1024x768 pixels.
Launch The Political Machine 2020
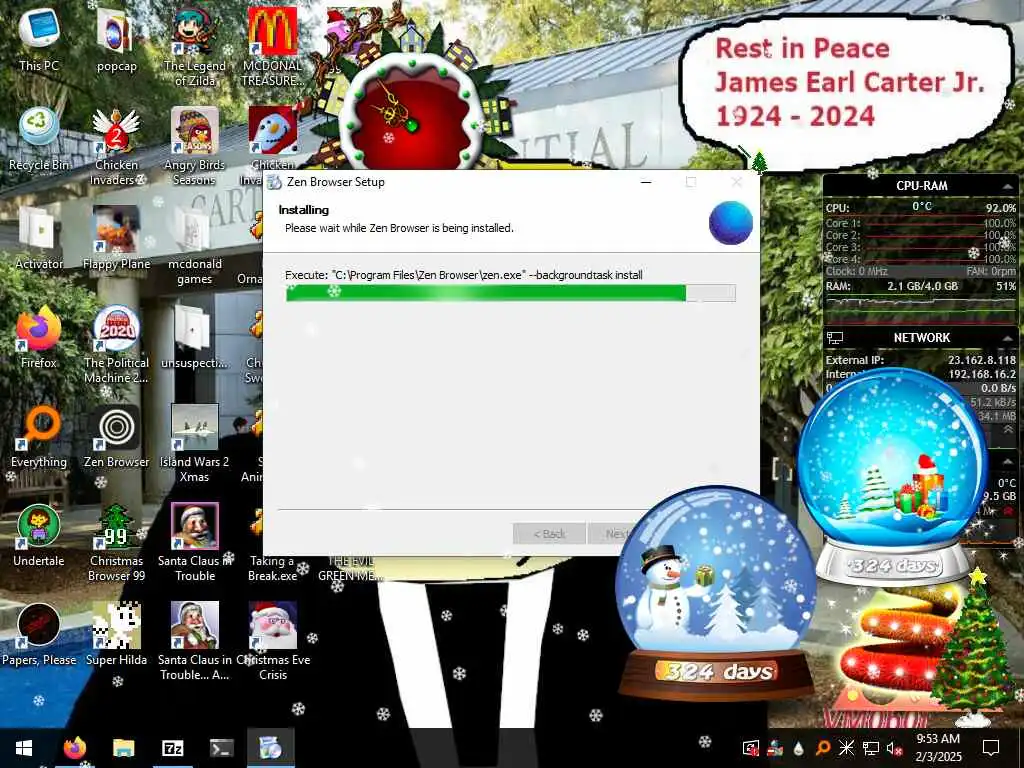point(116,344)
